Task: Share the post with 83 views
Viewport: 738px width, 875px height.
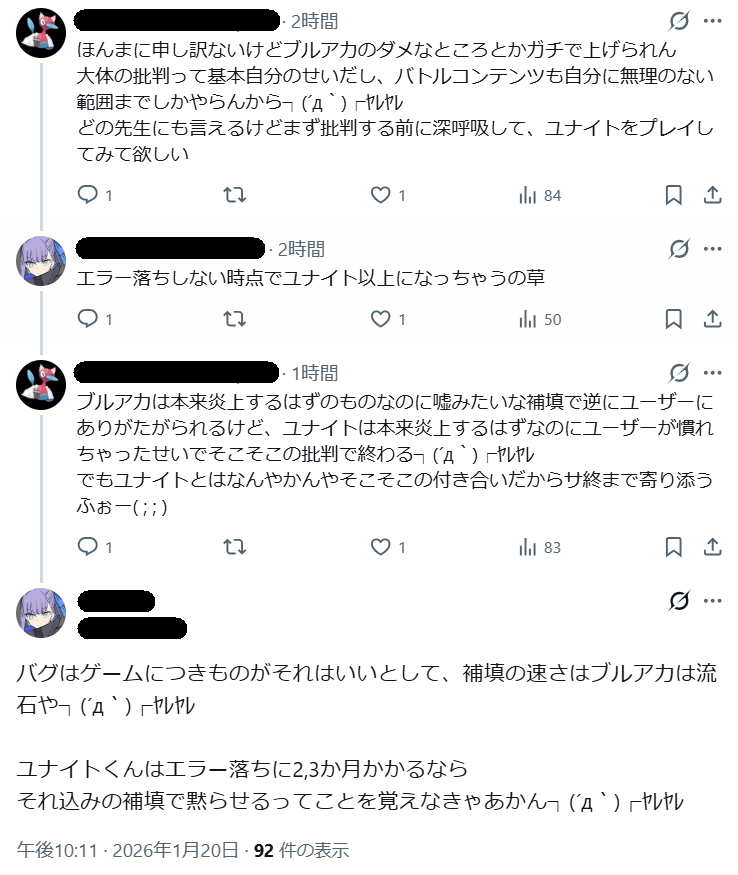Action: point(712,547)
